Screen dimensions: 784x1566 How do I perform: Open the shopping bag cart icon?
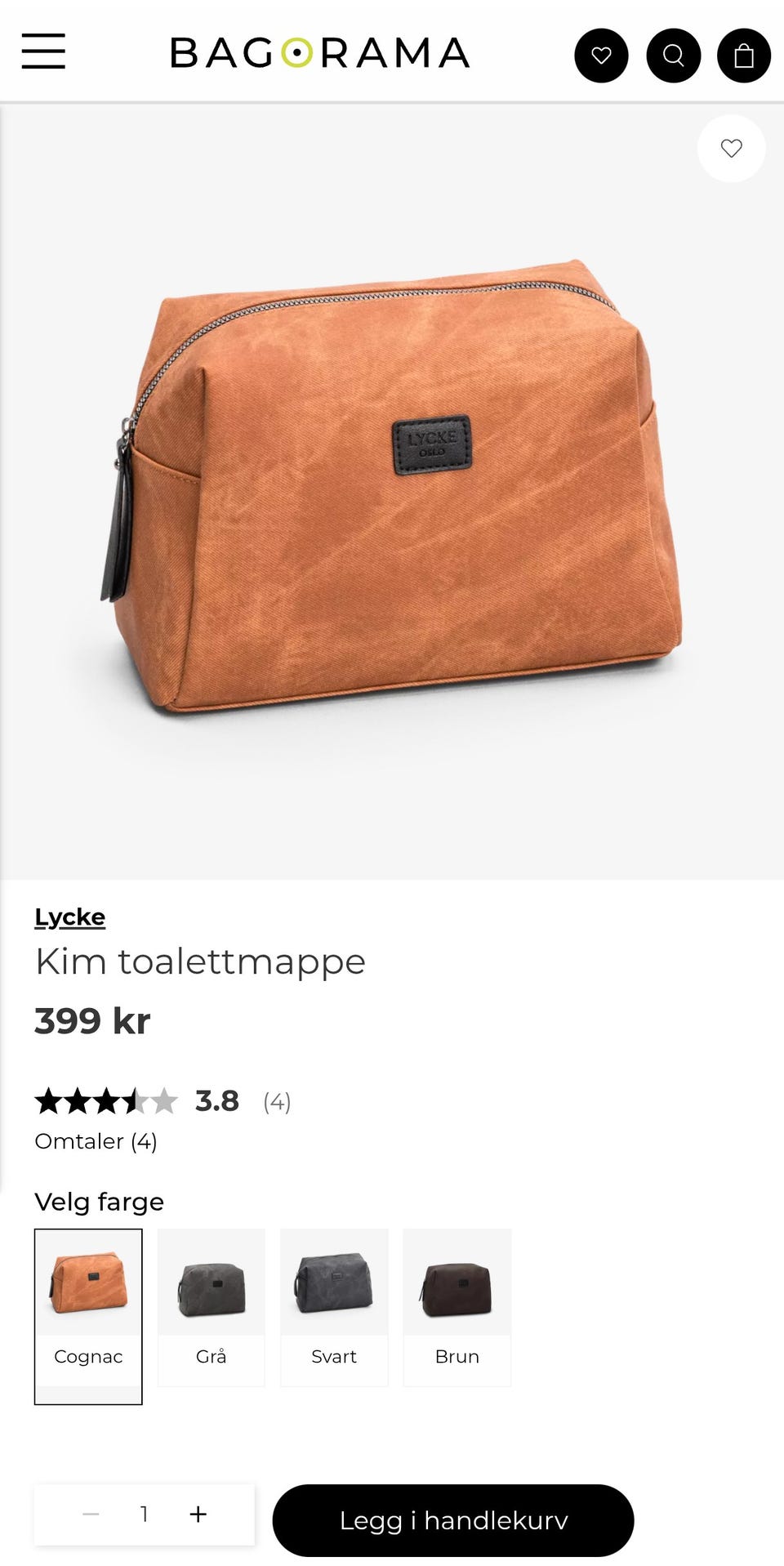[x=744, y=56]
